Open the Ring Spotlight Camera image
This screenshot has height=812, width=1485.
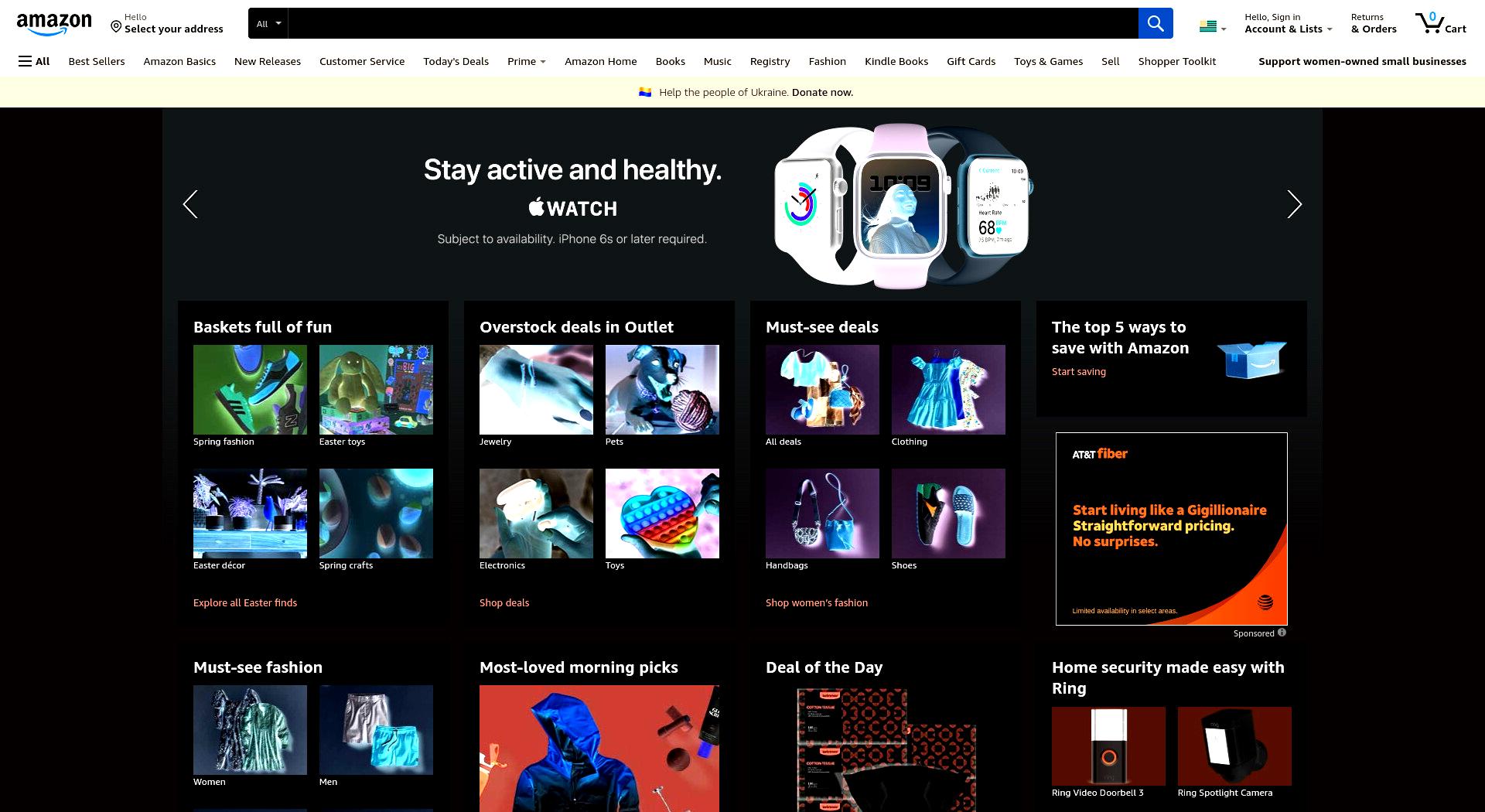pyautogui.click(x=1234, y=746)
